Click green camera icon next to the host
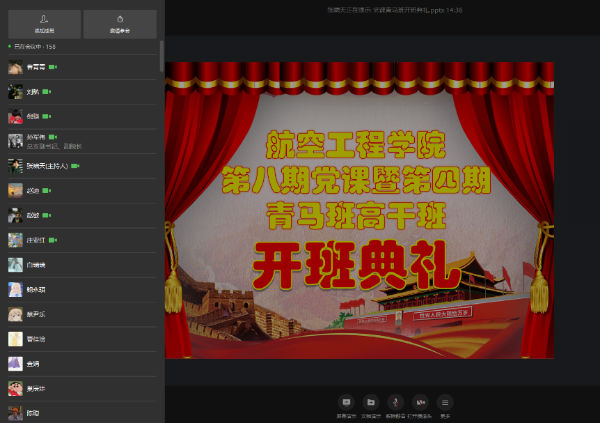600x423 pixels. 75,165
